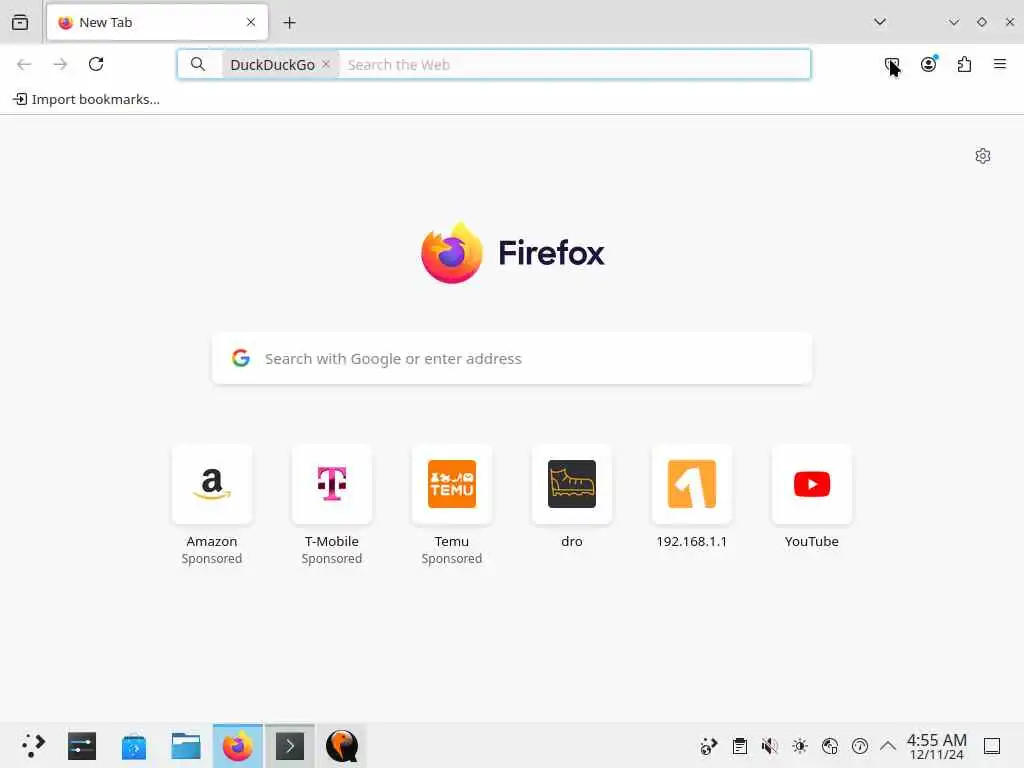This screenshot has height=768, width=1024.
Task: Open the Konsole terminal taskbar entry
Action: pyautogui.click(x=290, y=746)
